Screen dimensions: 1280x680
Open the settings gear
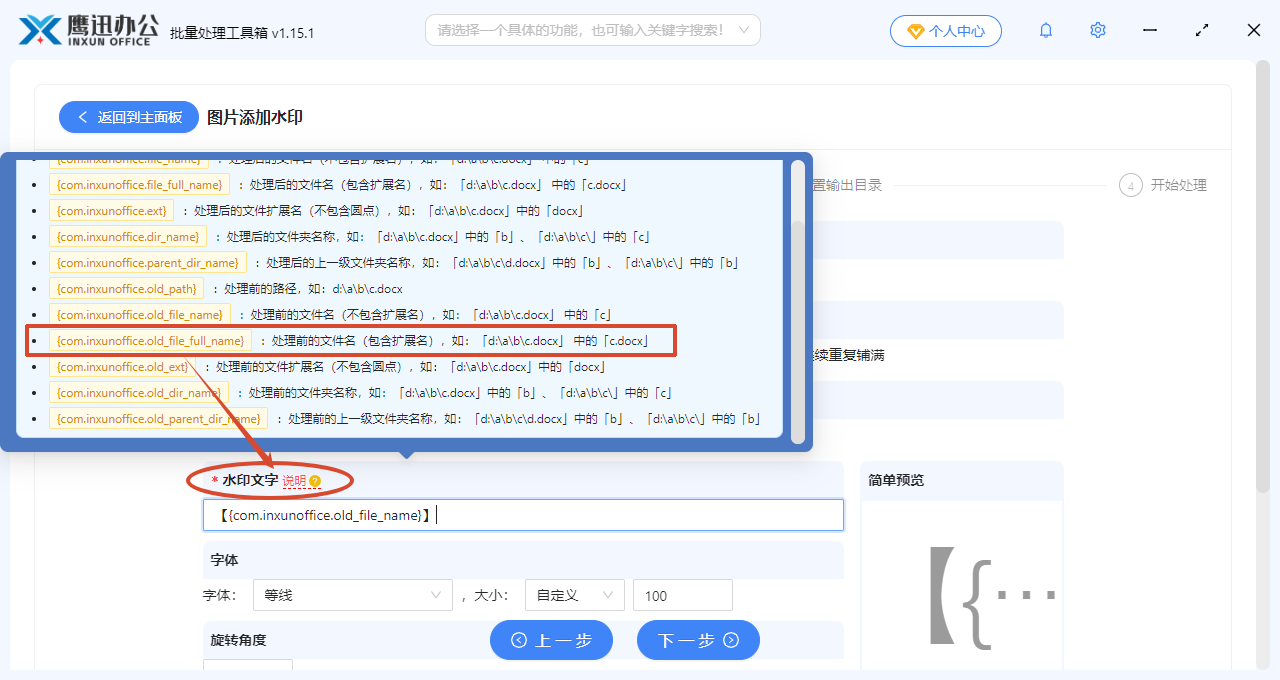1098,30
